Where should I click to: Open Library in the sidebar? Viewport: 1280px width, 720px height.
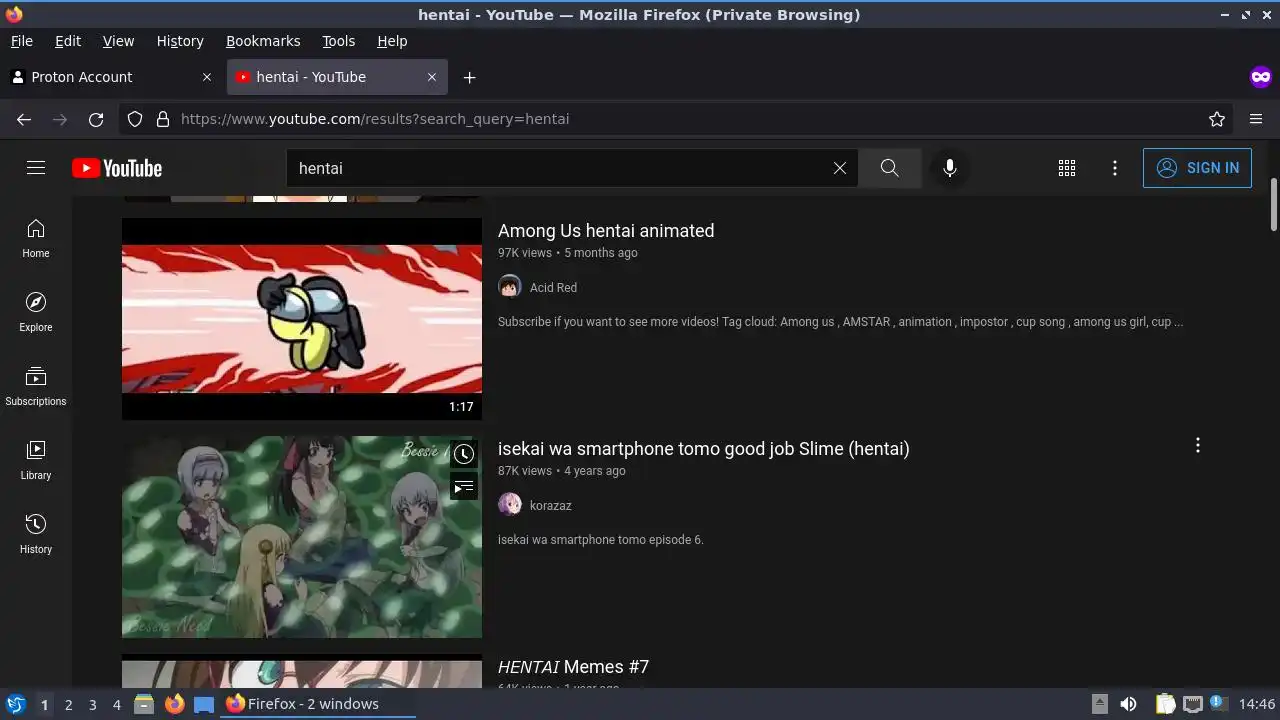click(36, 461)
